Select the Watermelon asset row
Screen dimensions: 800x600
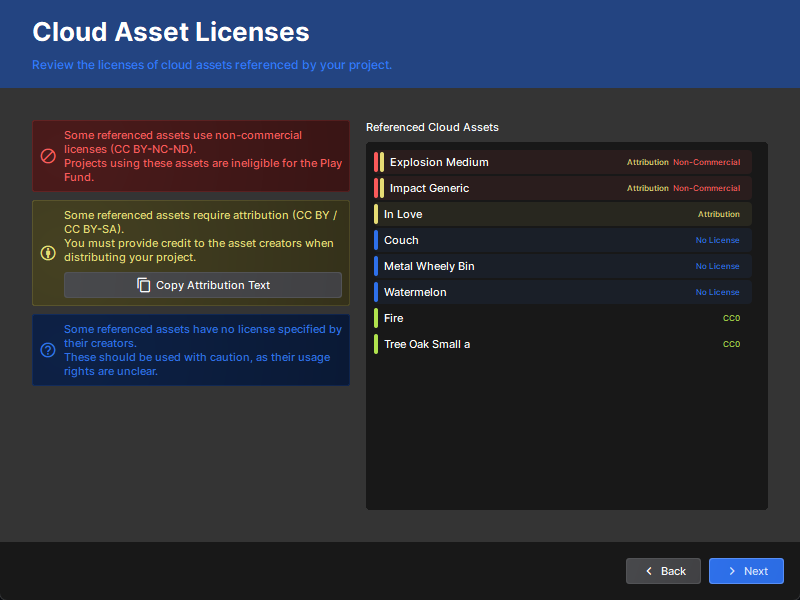562,292
